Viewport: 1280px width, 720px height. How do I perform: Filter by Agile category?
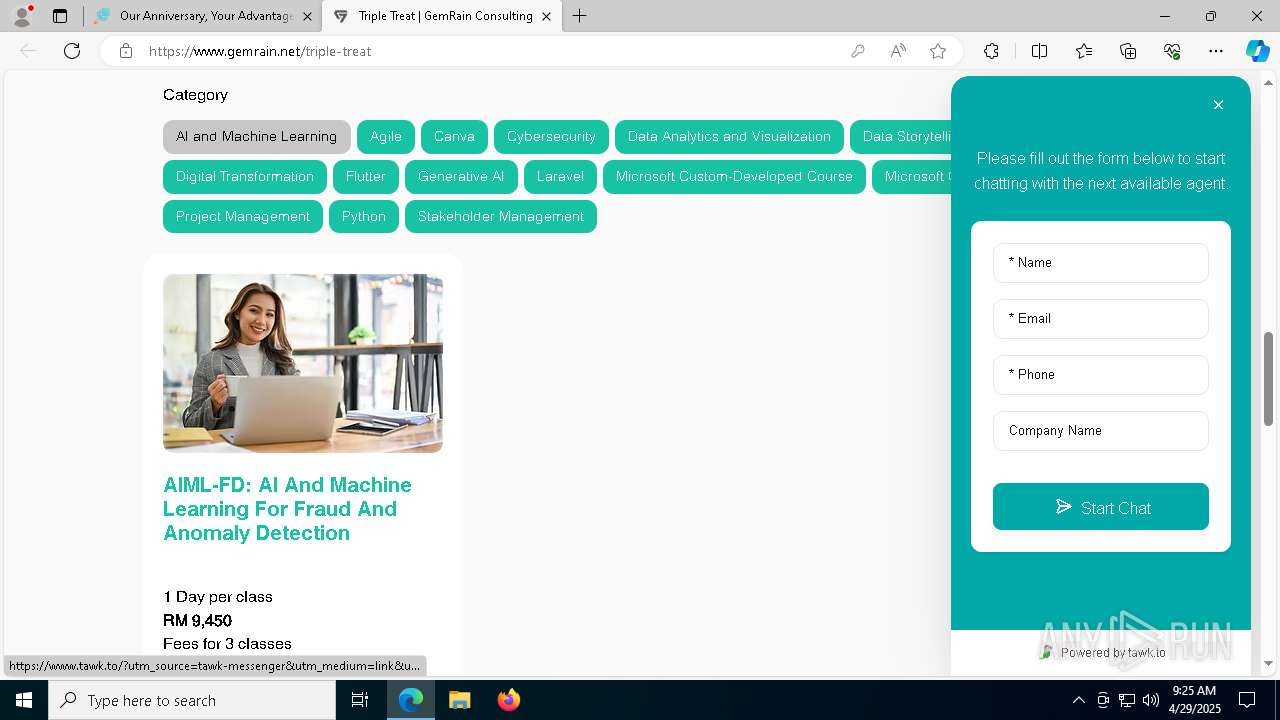386,137
